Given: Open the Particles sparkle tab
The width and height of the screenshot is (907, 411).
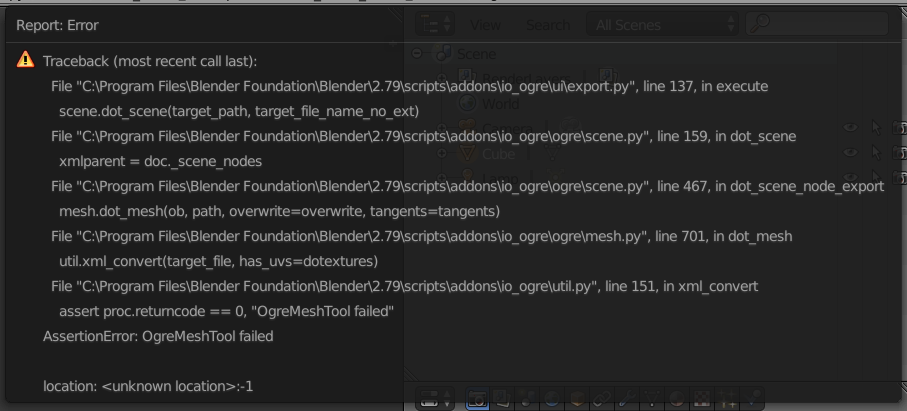Looking at the screenshot, I should [x=727, y=398].
